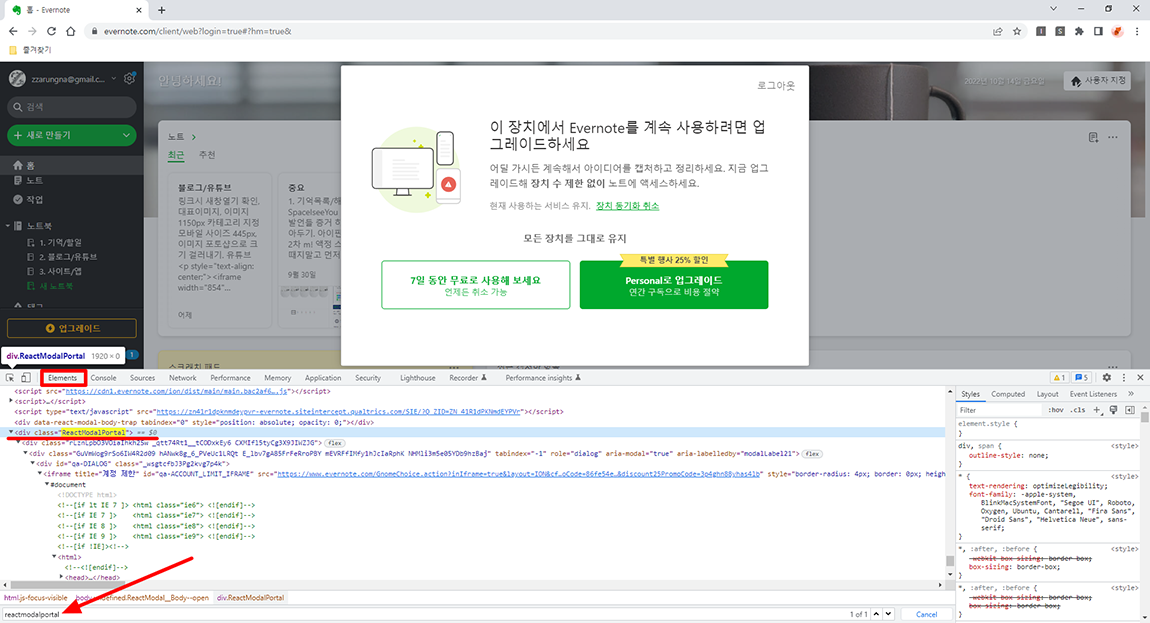Select div.ReactModalPortal in the breadcrumb bar
Viewport: 1150px width, 623px height.
(x=250, y=598)
